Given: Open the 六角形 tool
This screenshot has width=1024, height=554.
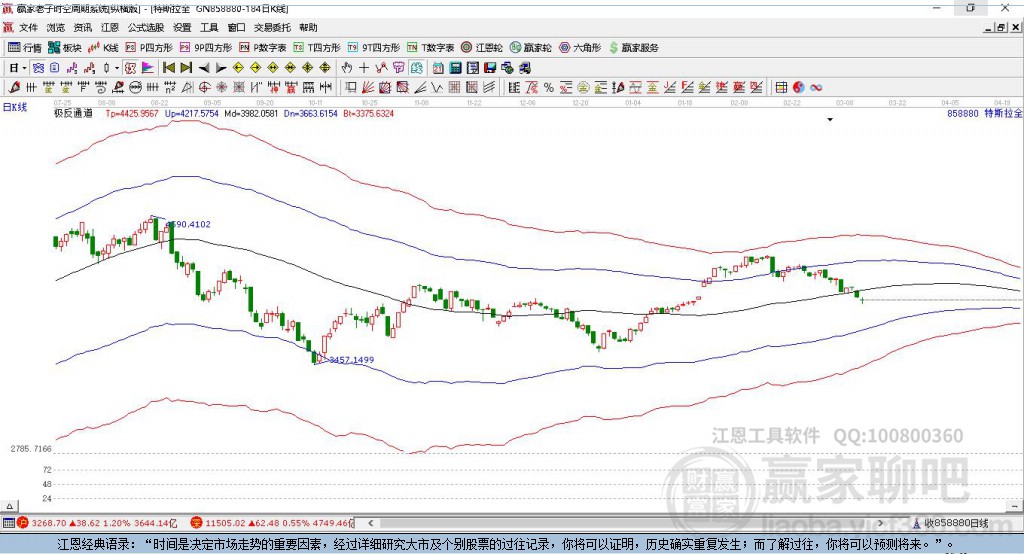Looking at the screenshot, I should coord(580,48).
